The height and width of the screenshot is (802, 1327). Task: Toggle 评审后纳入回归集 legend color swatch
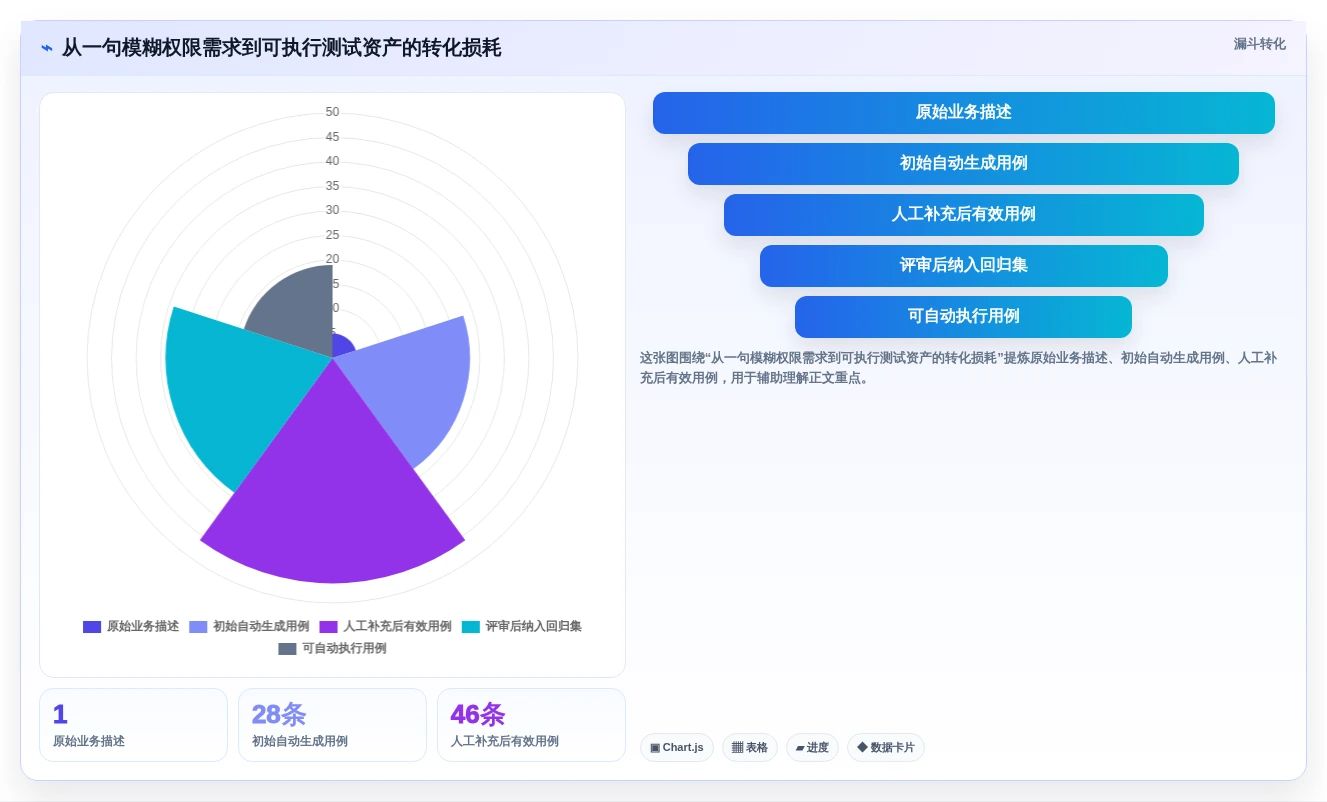tap(471, 627)
